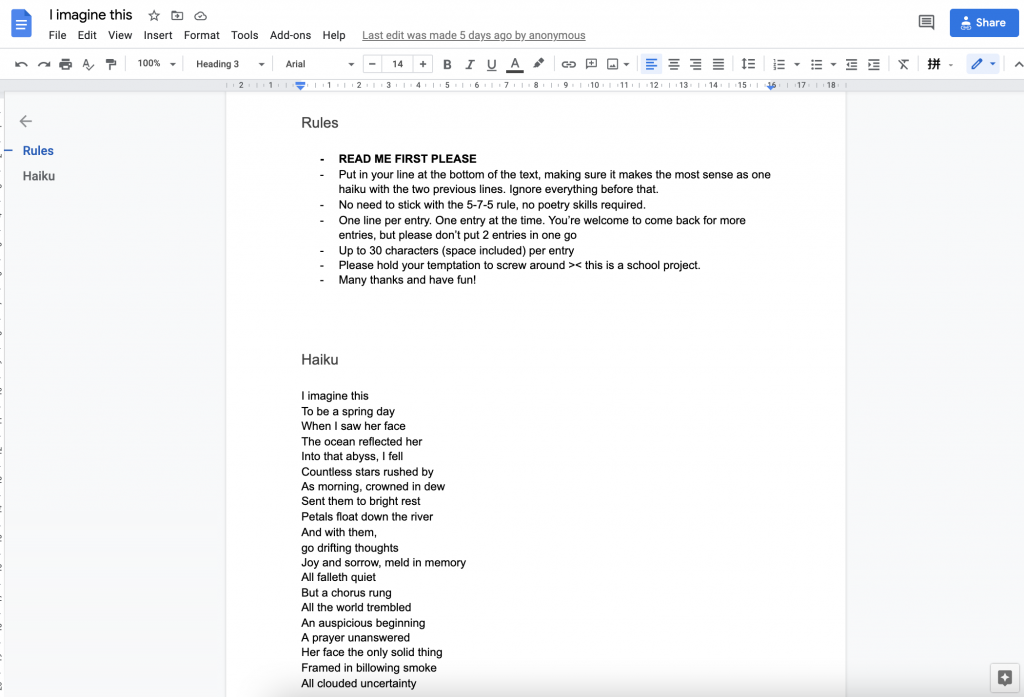
Task: Open the comment history icon
Action: pyautogui.click(x=926, y=23)
